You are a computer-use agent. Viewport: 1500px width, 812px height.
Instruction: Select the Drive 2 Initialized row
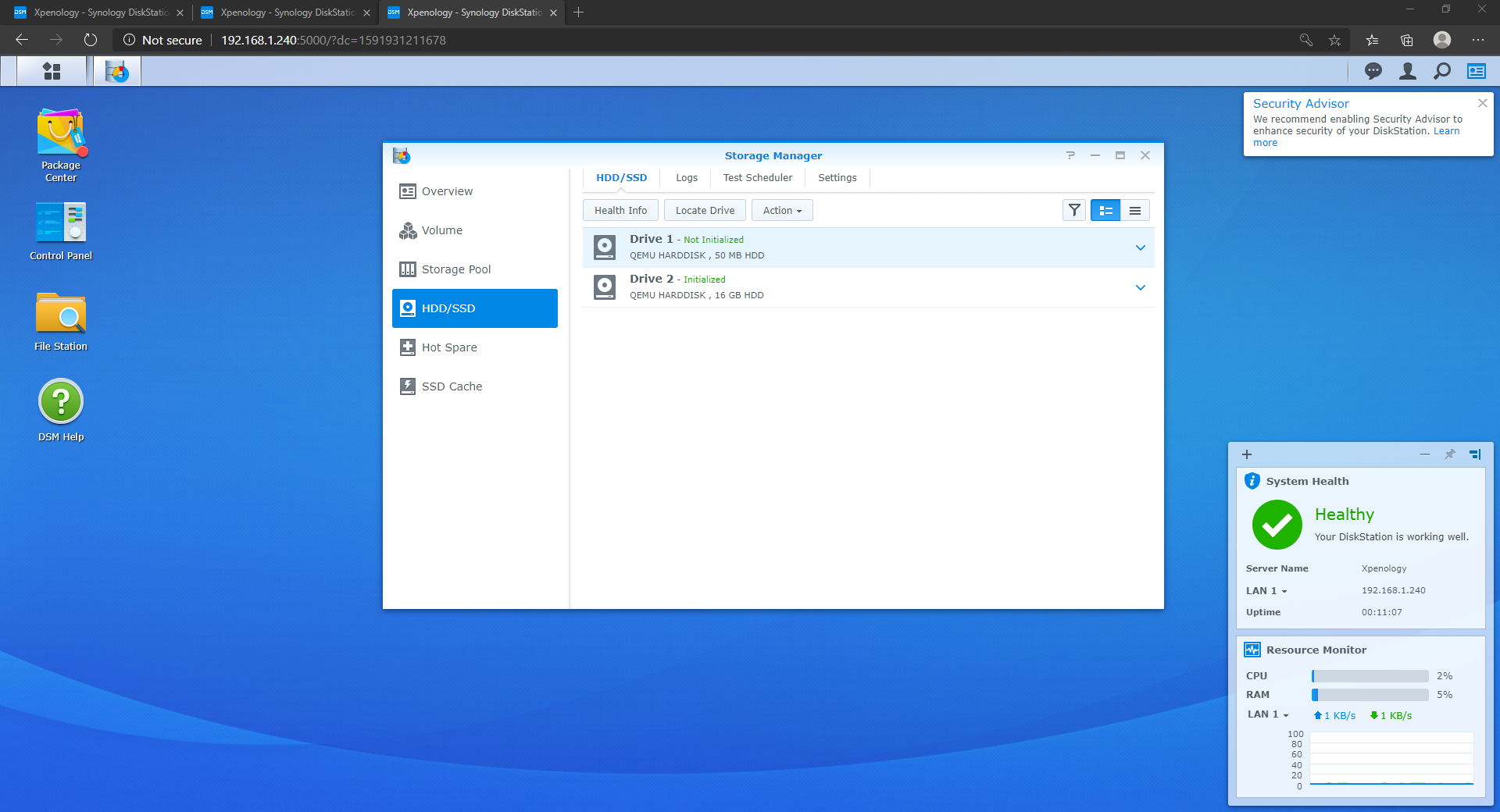click(868, 287)
